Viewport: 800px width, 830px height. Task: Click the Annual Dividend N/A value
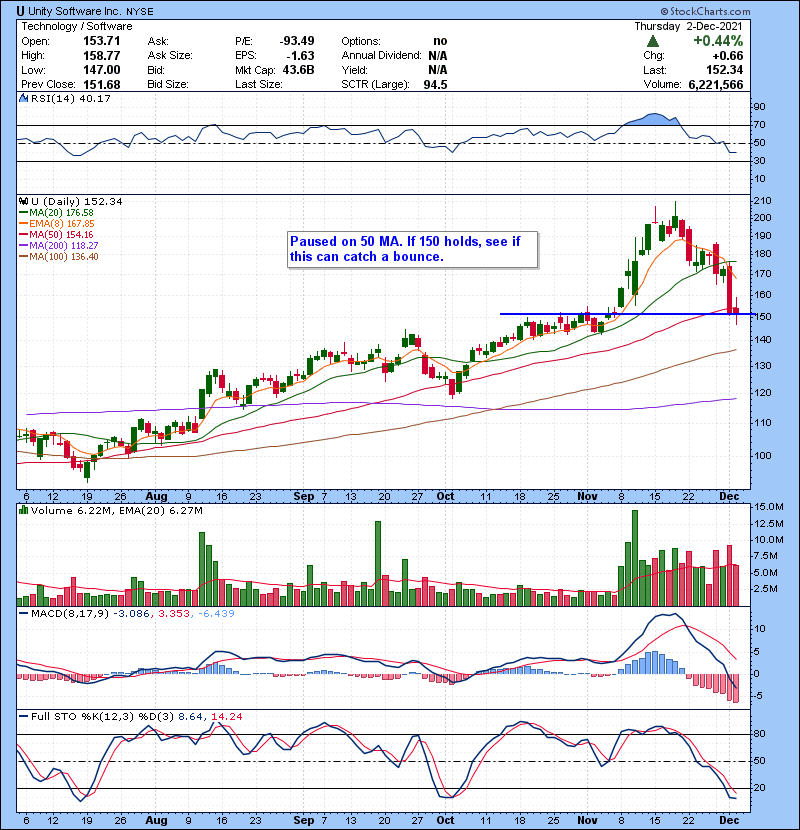438,56
